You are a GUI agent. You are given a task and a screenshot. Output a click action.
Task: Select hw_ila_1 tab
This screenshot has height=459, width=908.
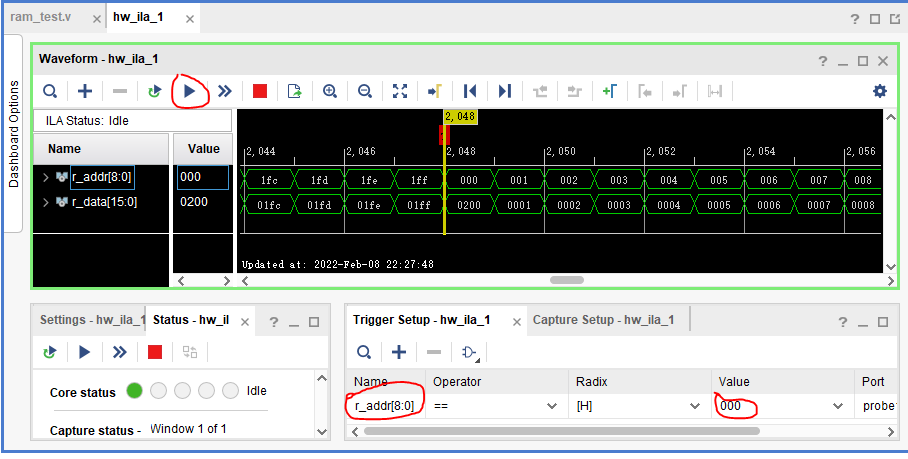pos(138,17)
